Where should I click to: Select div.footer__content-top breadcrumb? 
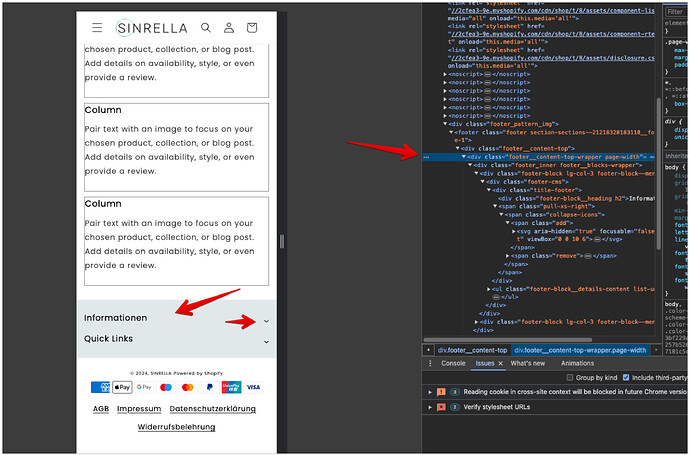(472, 350)
